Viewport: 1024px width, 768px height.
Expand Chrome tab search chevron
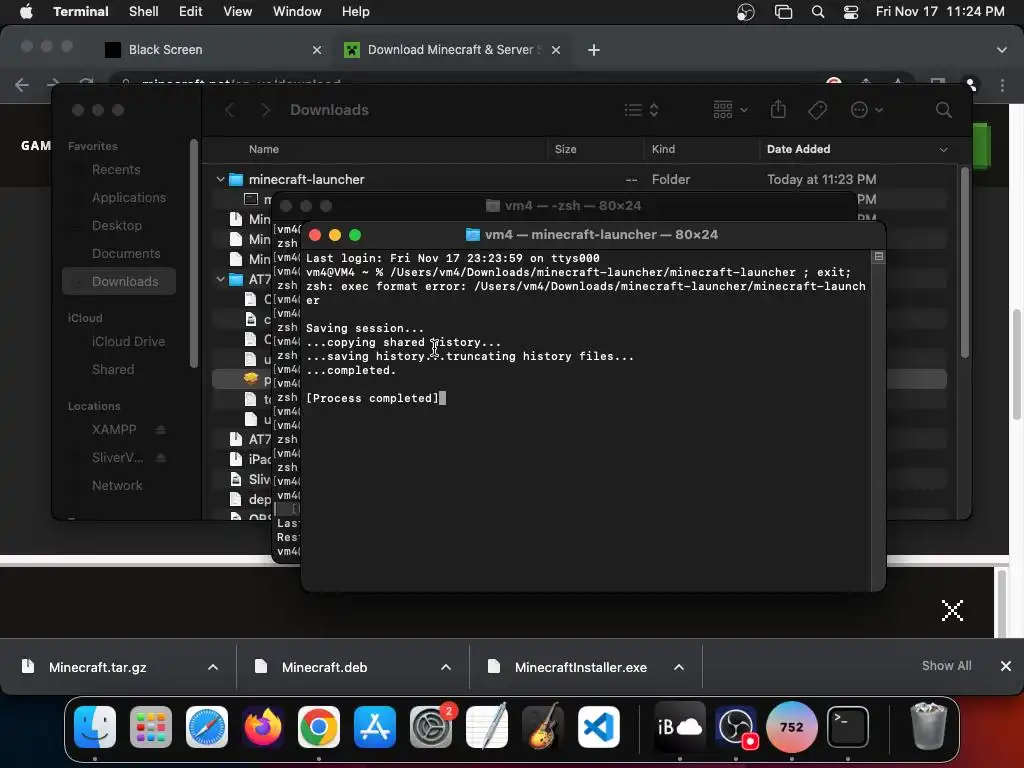[1002, 50]
